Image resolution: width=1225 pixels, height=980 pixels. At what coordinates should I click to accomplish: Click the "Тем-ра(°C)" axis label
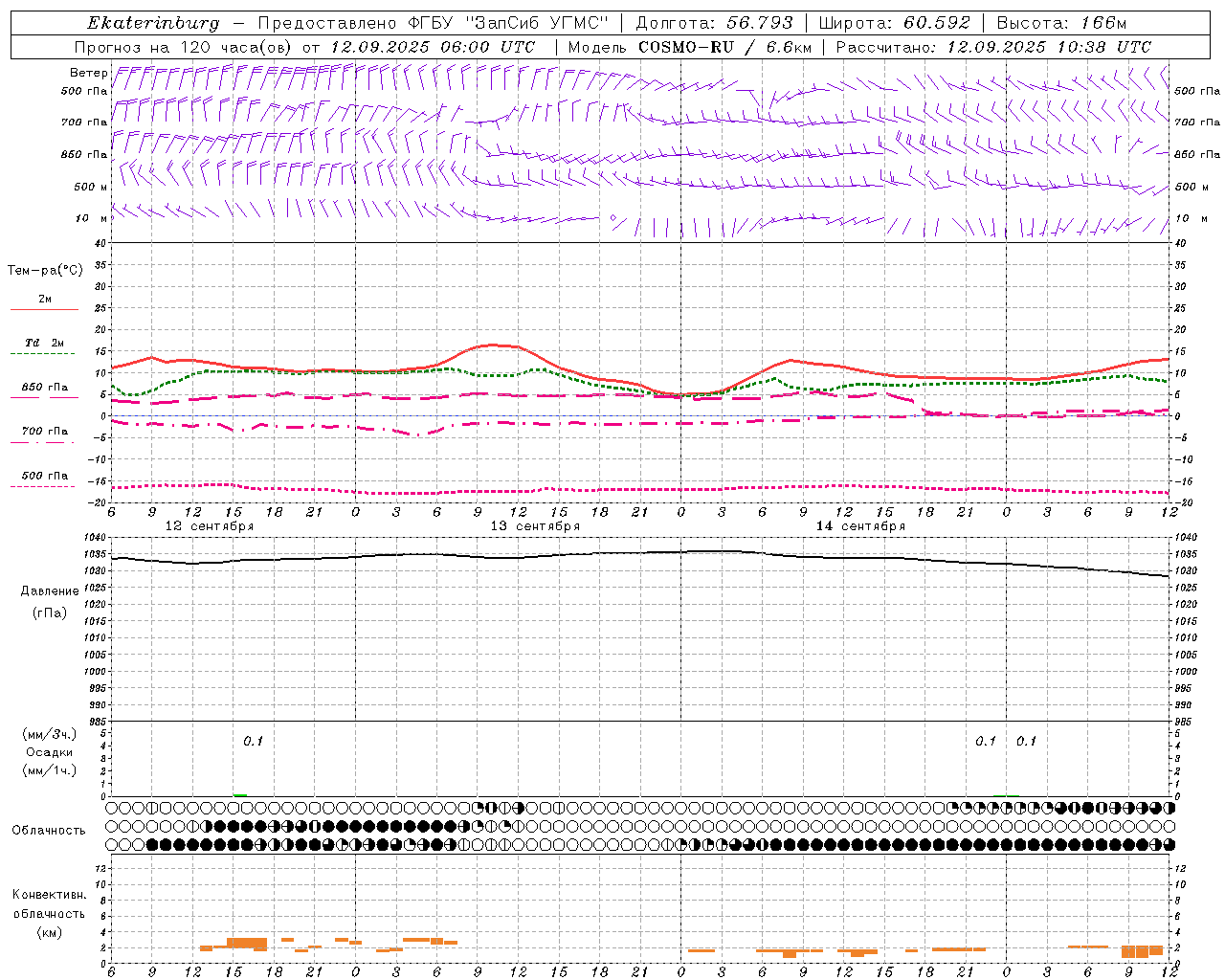45,271
